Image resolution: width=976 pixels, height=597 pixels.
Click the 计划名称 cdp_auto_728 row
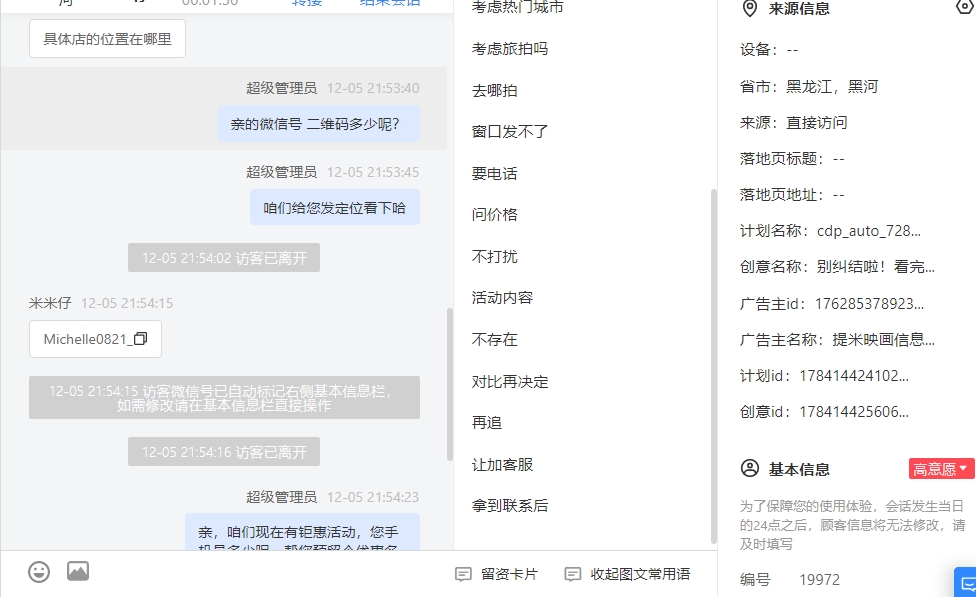830,231
